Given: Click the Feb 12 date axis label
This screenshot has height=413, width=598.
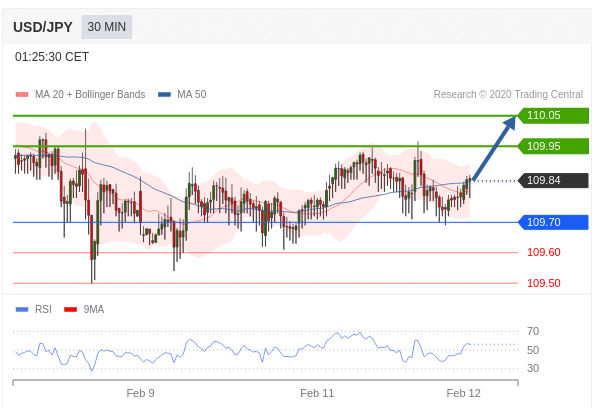Looking at the screenshot, I should click(463, 393).
